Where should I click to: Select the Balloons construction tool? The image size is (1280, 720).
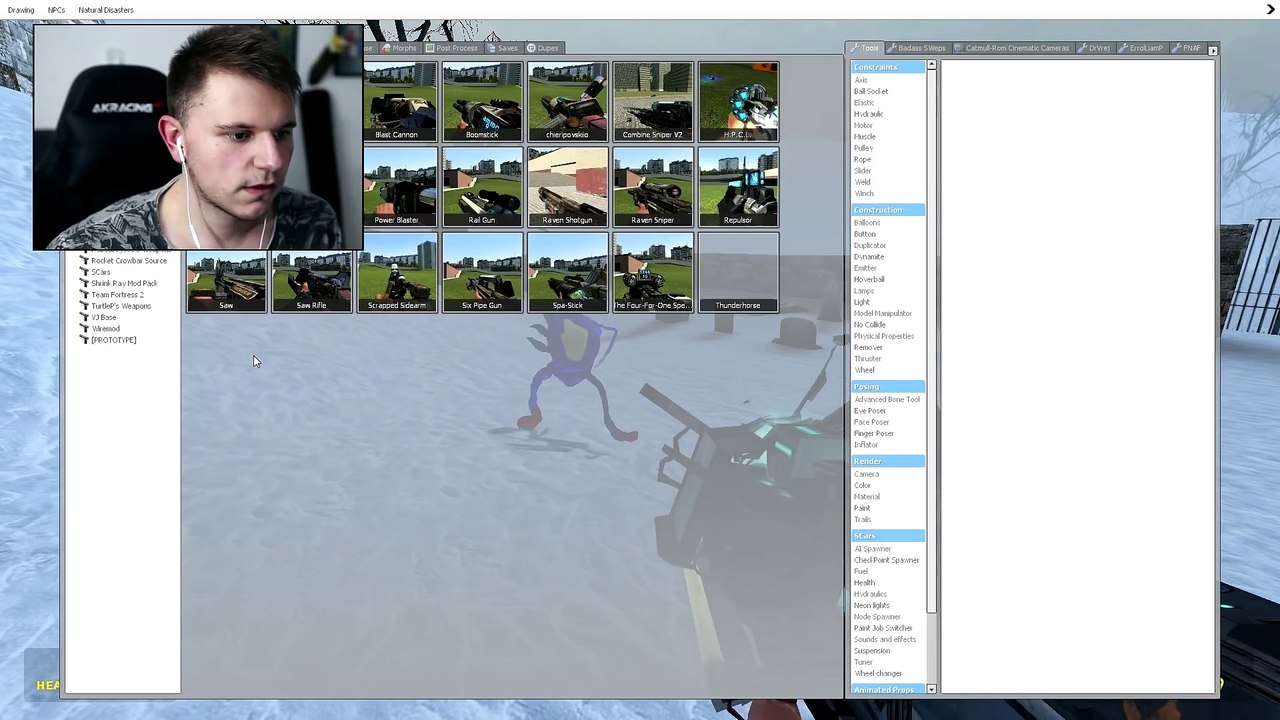tap(867, 223)
